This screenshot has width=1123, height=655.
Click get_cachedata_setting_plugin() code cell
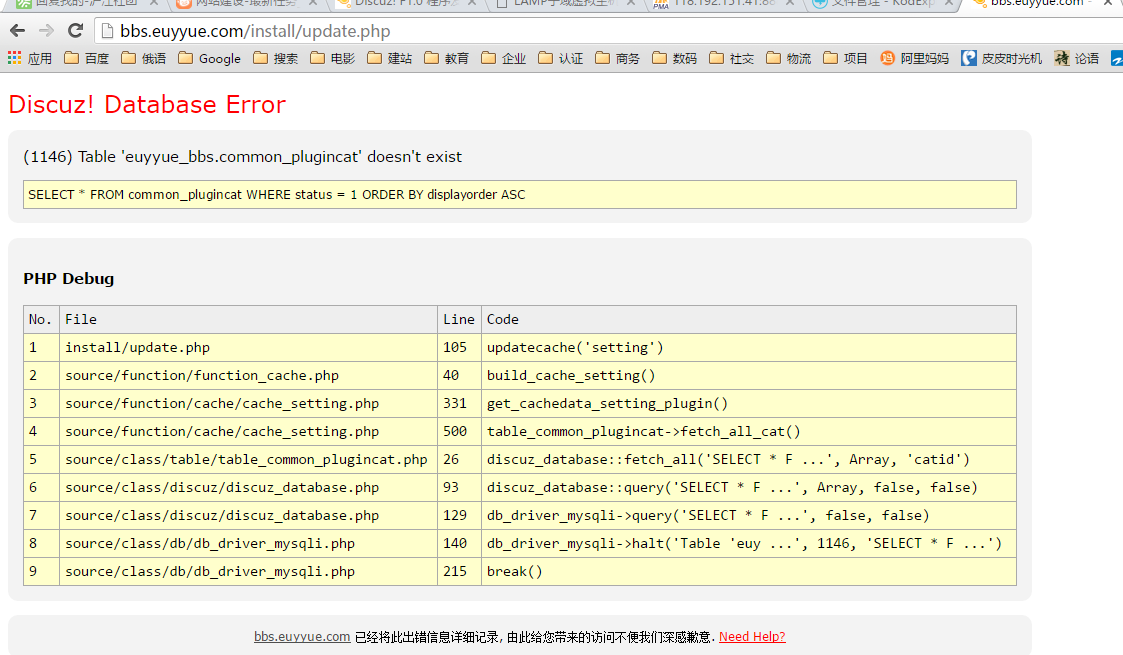[748, 403]
